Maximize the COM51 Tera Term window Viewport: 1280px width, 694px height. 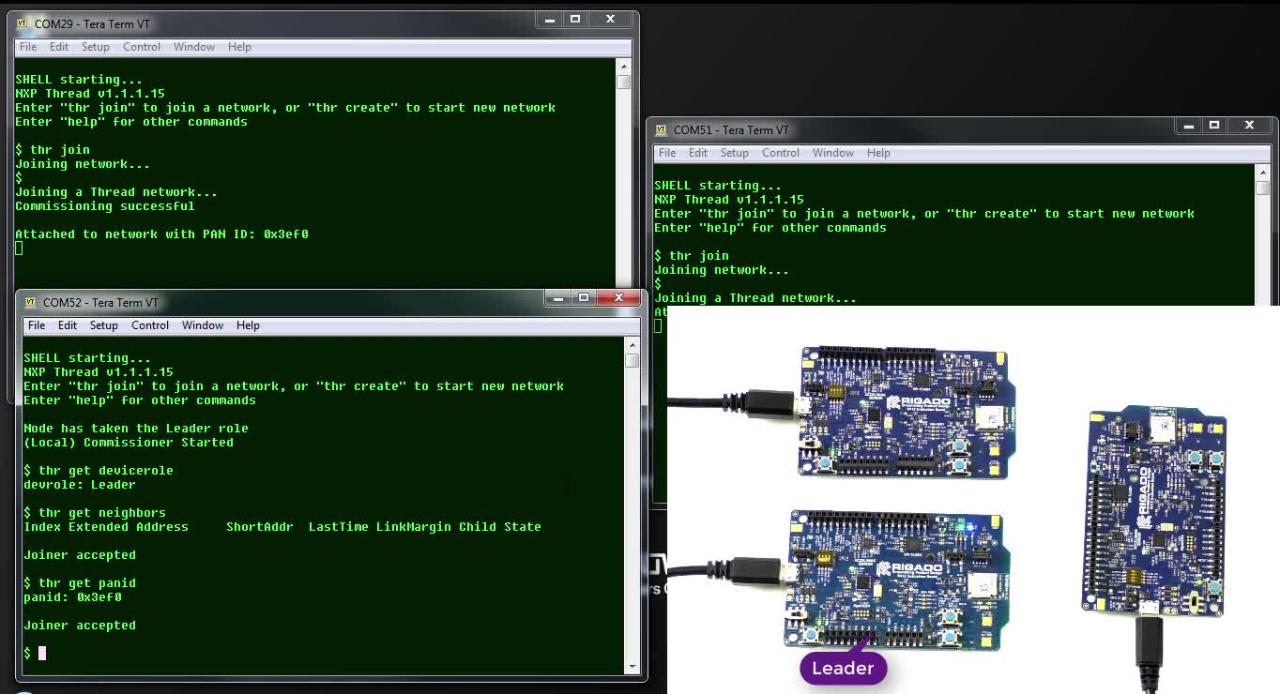[1214, 126]
